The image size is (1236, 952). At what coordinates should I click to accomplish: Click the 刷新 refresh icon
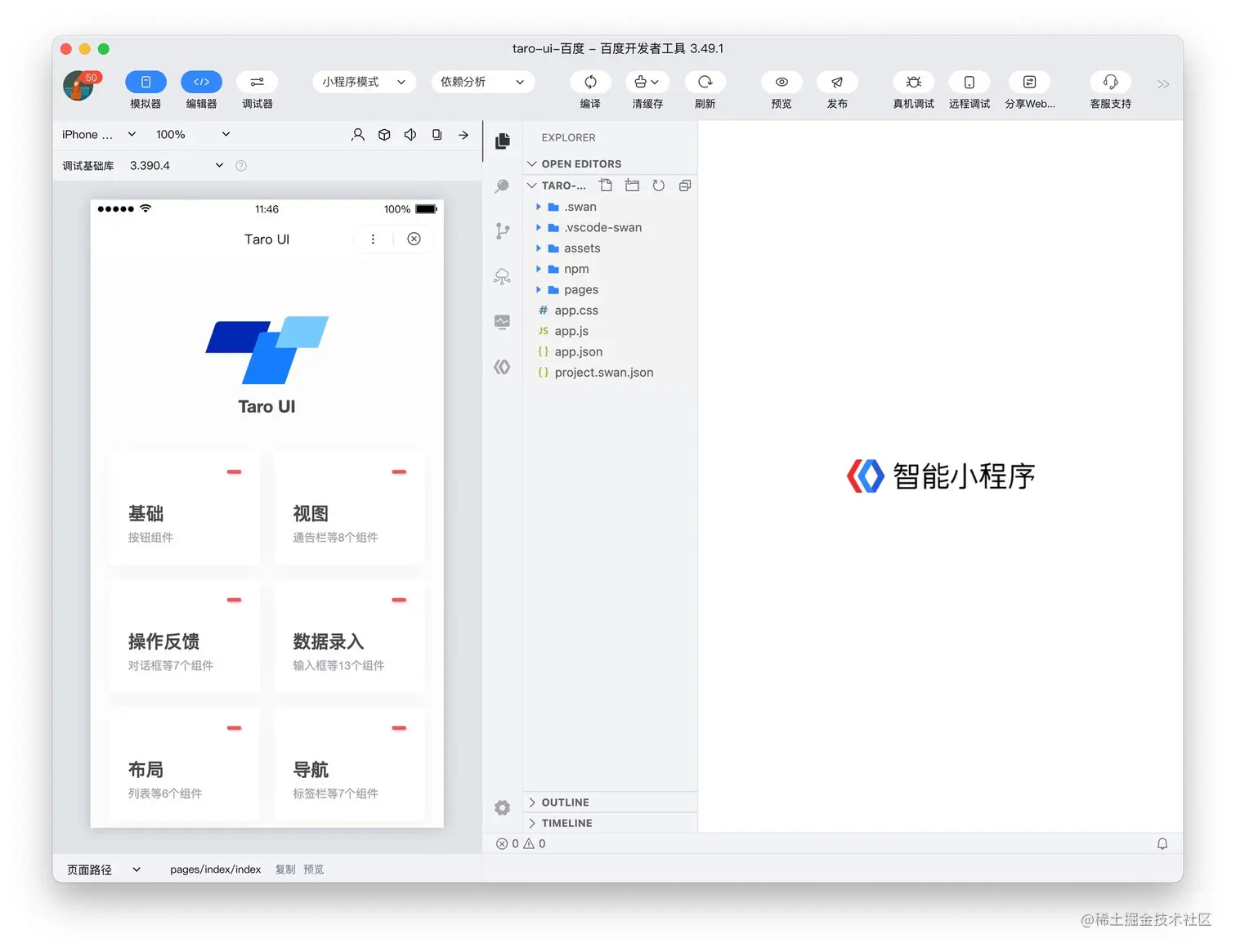pyautogui.click(x=705, y=82)
